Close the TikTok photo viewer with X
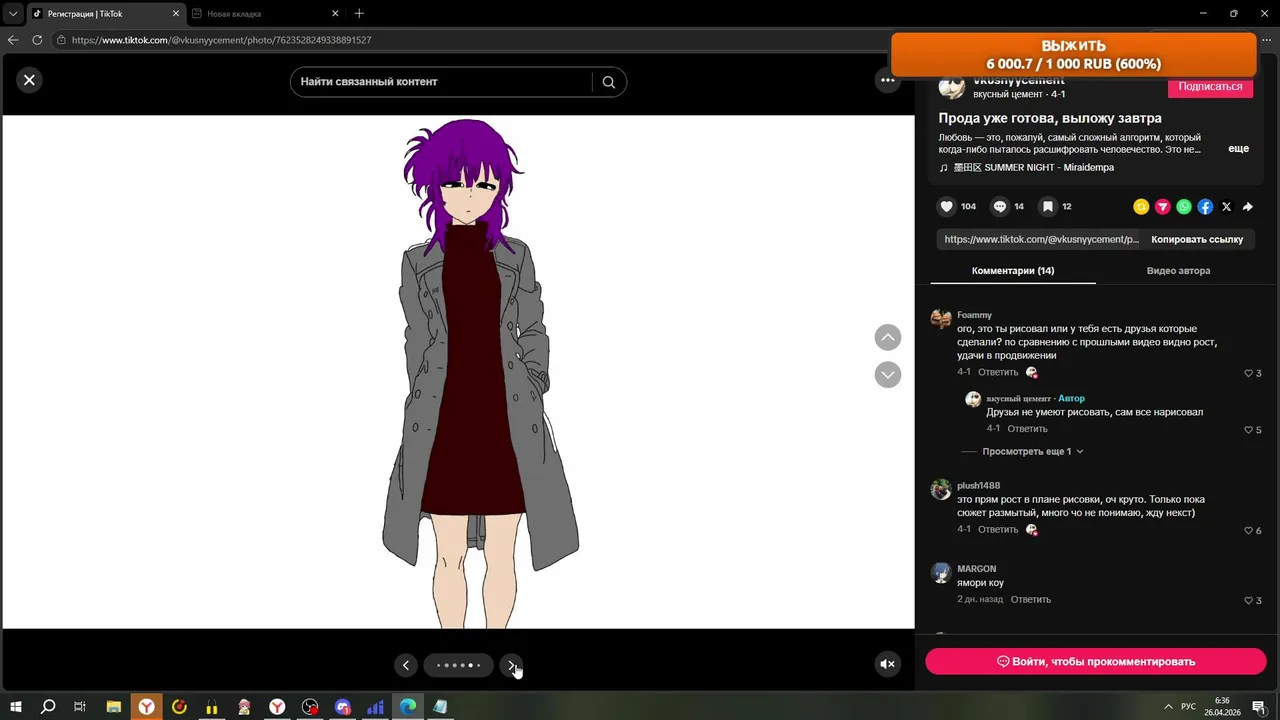Viewport: 1280px width, 720px height. tap(29, 80)
